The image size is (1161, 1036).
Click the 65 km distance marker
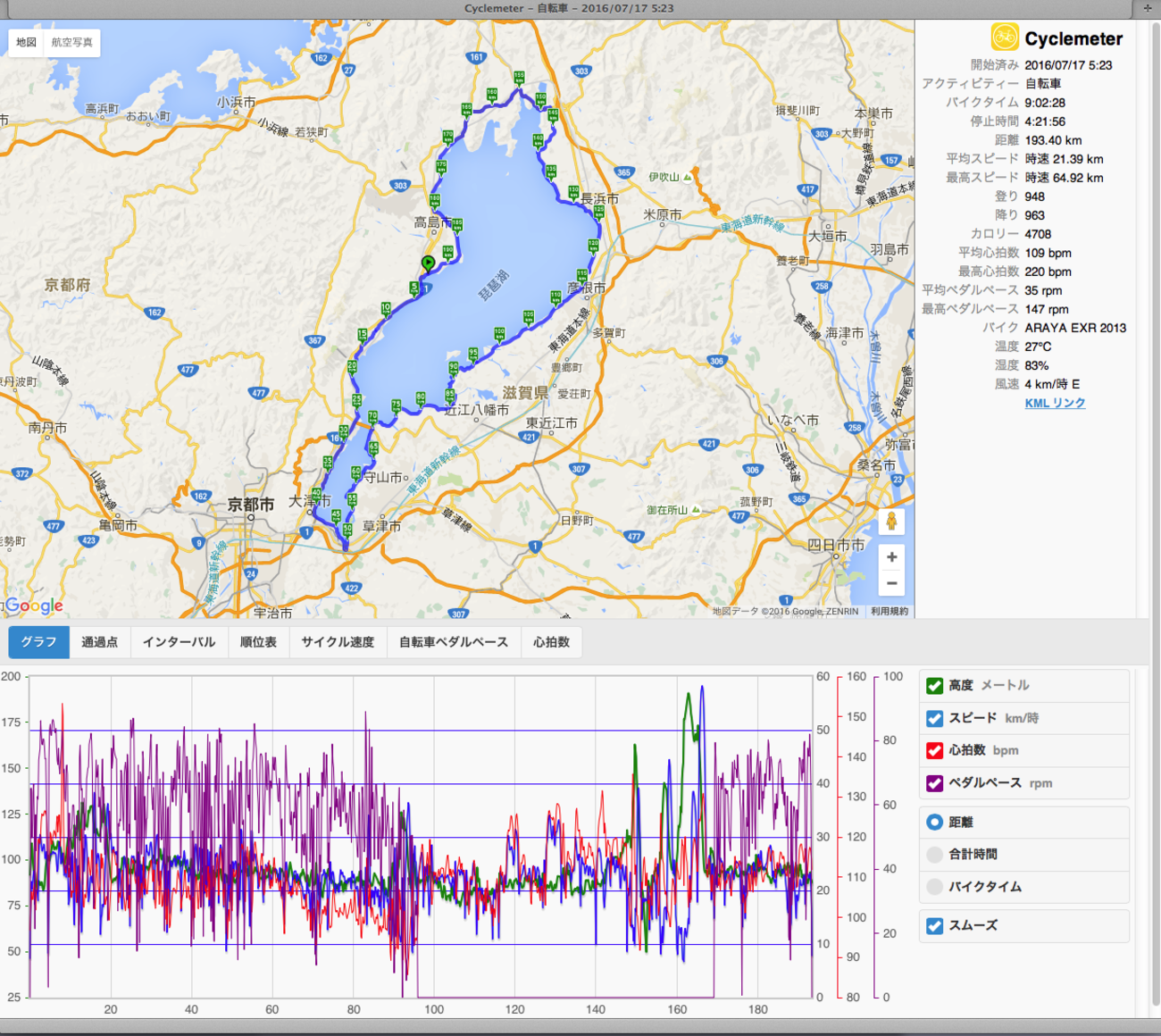pos(373,447)
